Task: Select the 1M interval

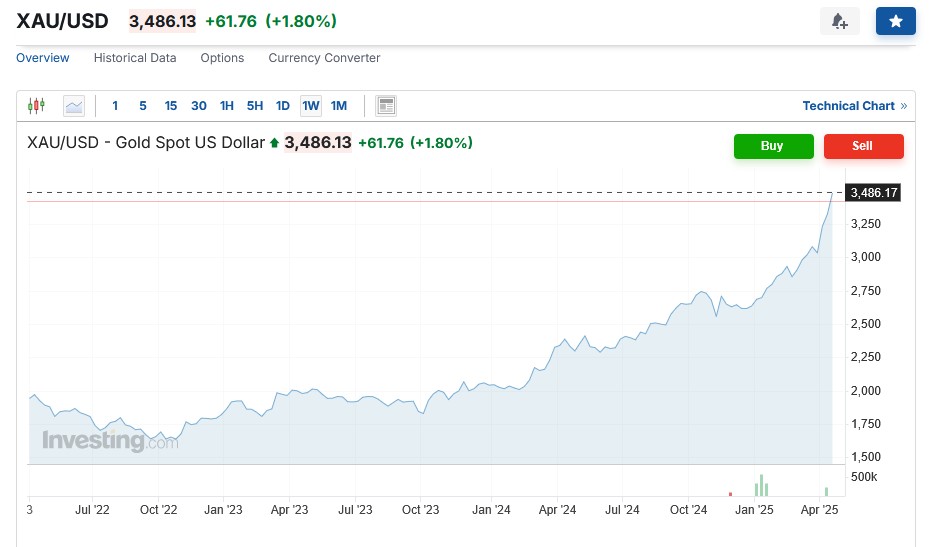Action: pos(338,106)
